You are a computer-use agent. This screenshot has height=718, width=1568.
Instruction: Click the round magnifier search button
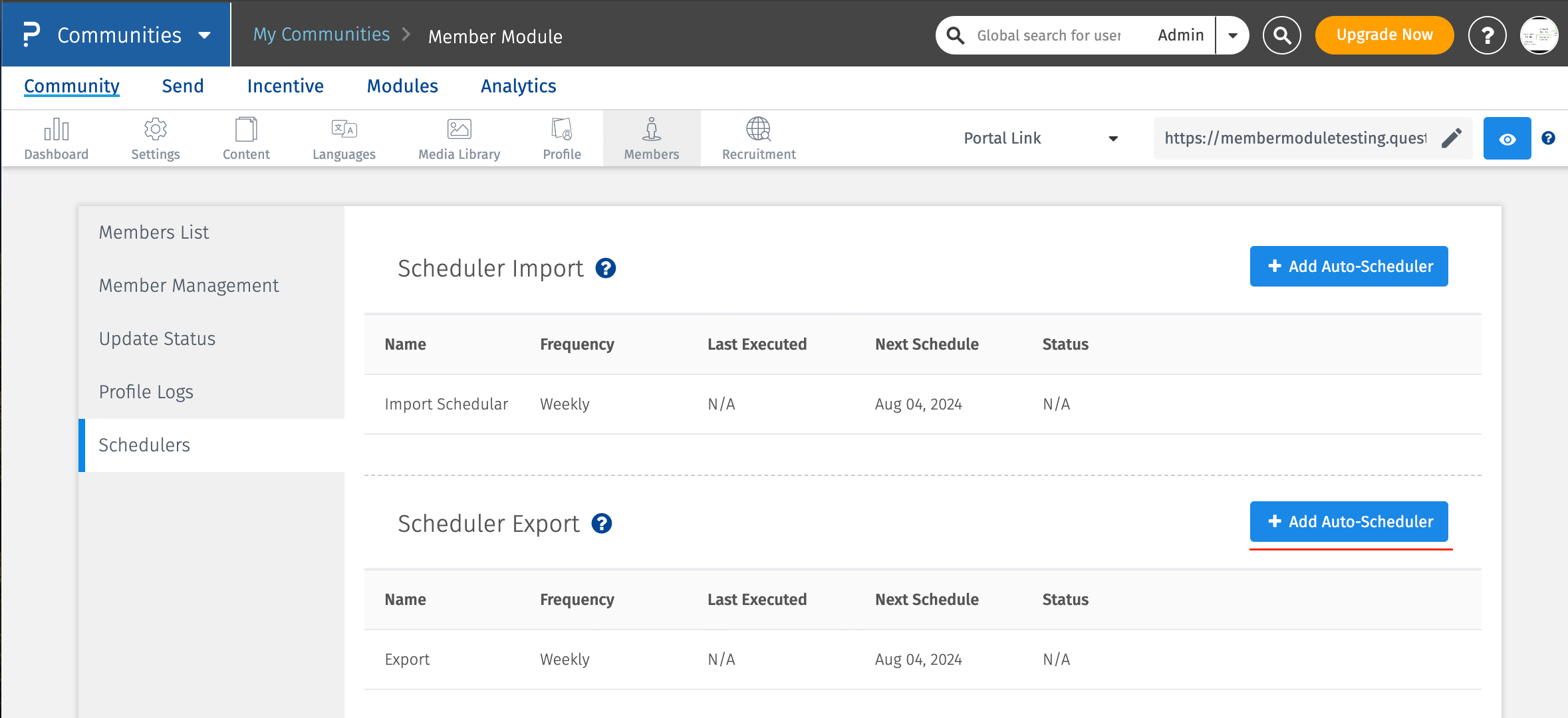(1281, 35)
